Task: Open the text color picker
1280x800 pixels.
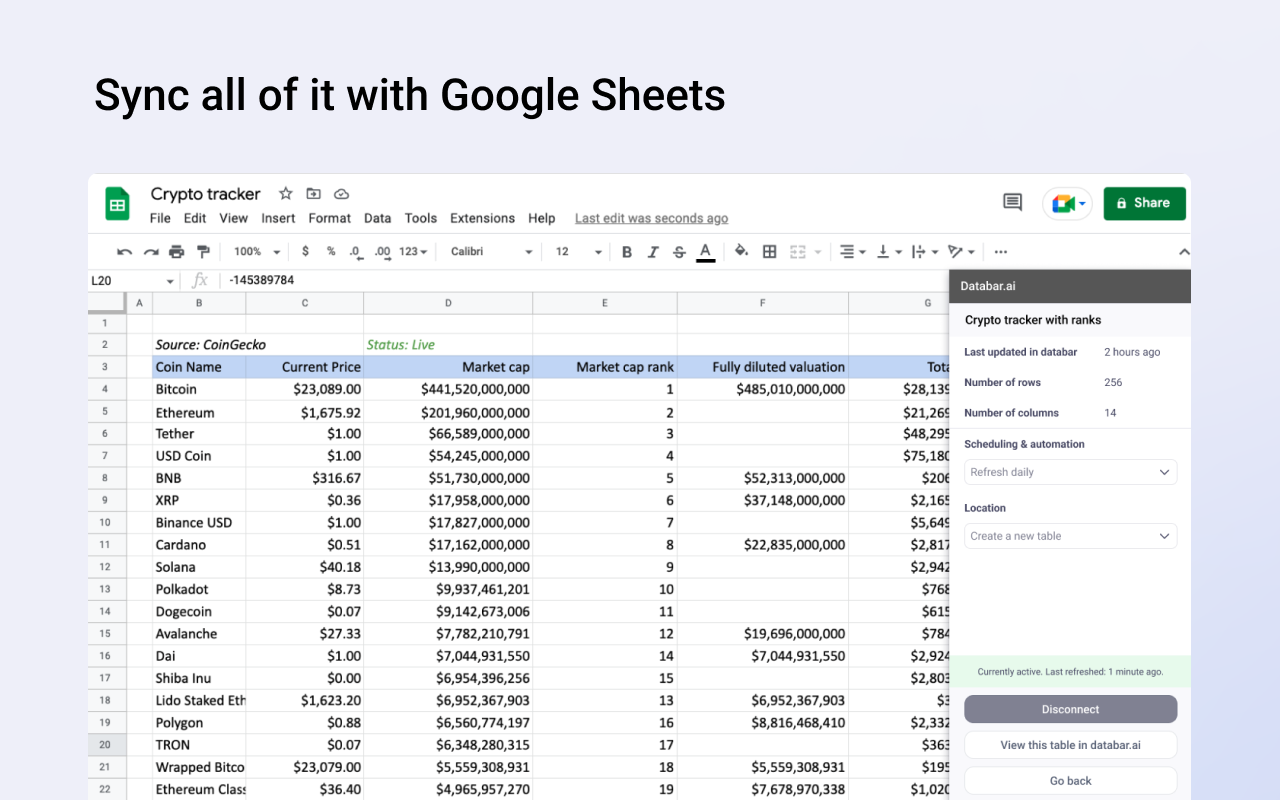Action: pyautogui.click(x=706, y=252)
